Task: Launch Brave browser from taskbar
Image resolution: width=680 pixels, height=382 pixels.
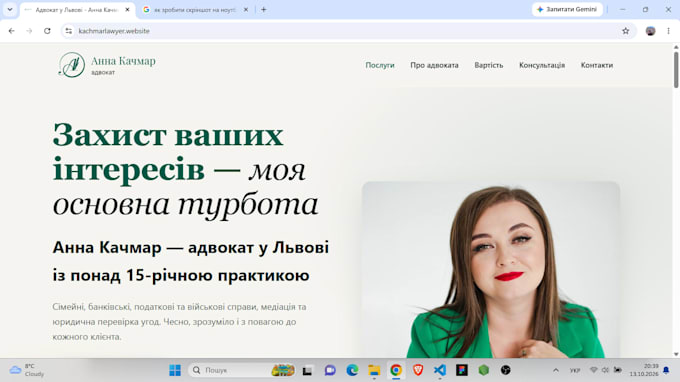Action: (x=418, y=370)
